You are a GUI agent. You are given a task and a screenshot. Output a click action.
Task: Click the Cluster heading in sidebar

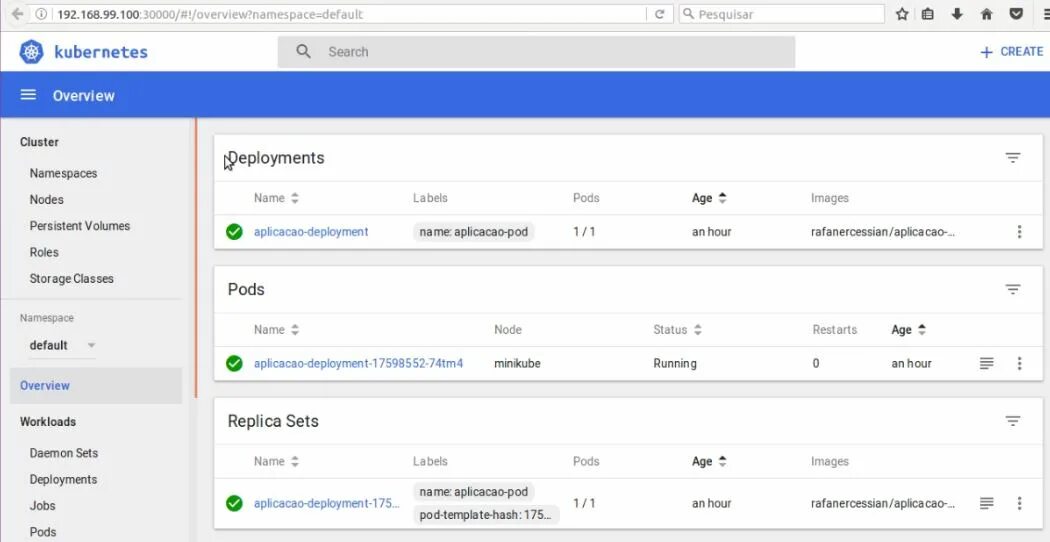pyautogui.click(x=40, y=142)
